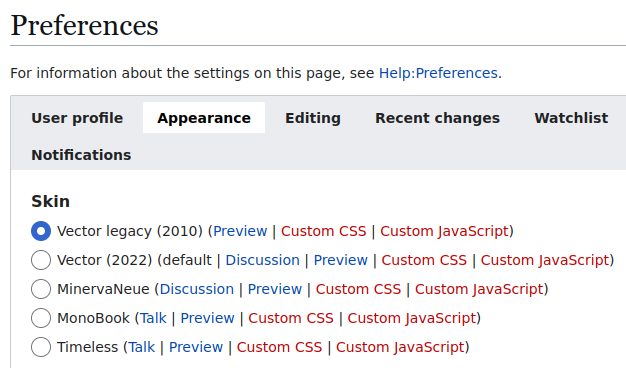
Task: Open Custom CSS for Timeless
Action: (x=279, y=347)
